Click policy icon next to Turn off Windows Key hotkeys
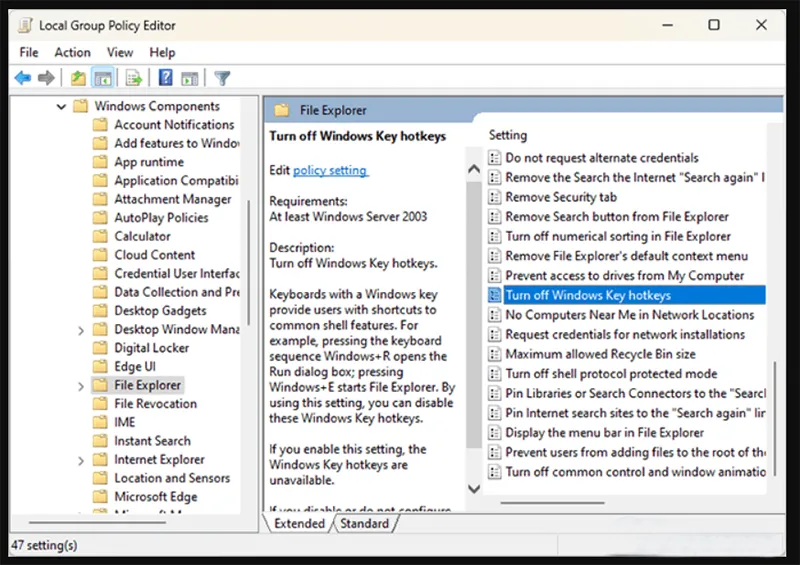This screenshot has height=565, width=800. 494,295
